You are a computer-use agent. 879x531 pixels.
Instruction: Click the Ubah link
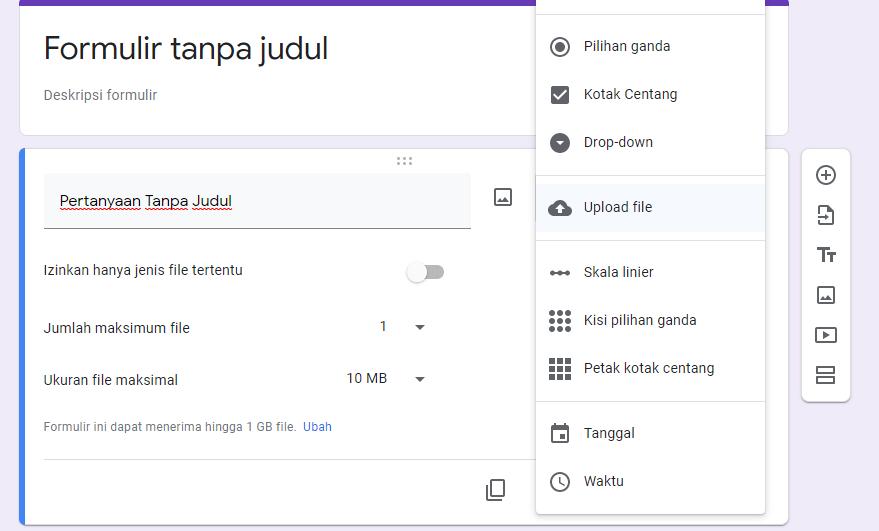click(x=317, y=427)
